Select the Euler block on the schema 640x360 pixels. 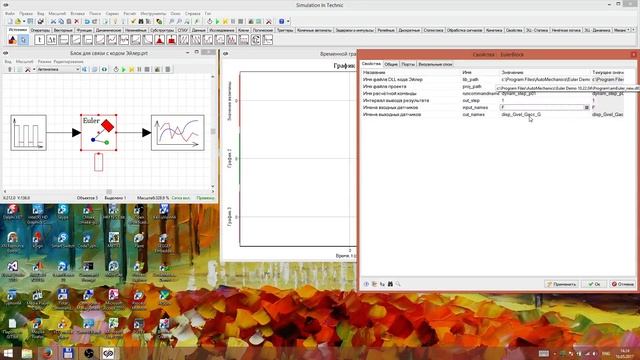pyautogui.click(x=99, y=132)
